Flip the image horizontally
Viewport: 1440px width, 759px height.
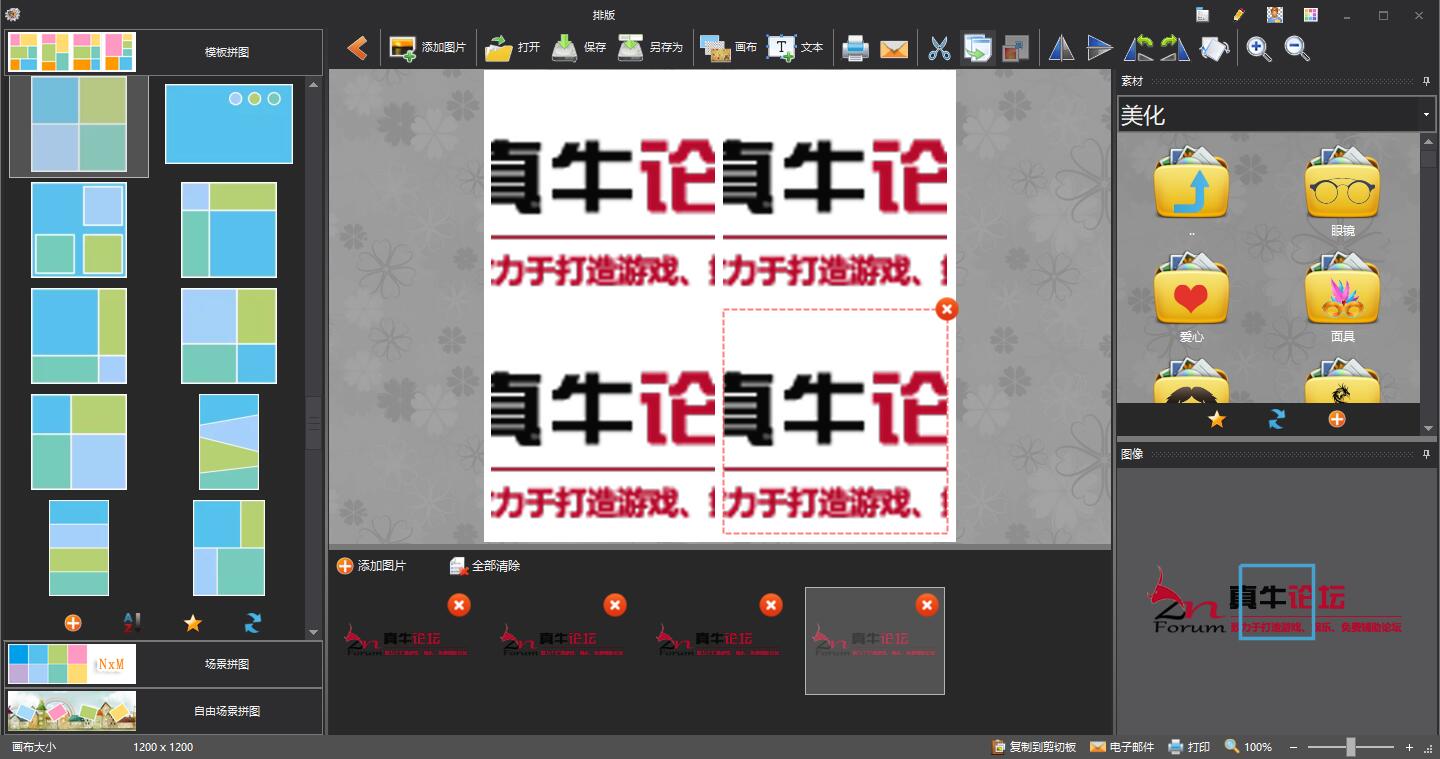pos(1061,48)
